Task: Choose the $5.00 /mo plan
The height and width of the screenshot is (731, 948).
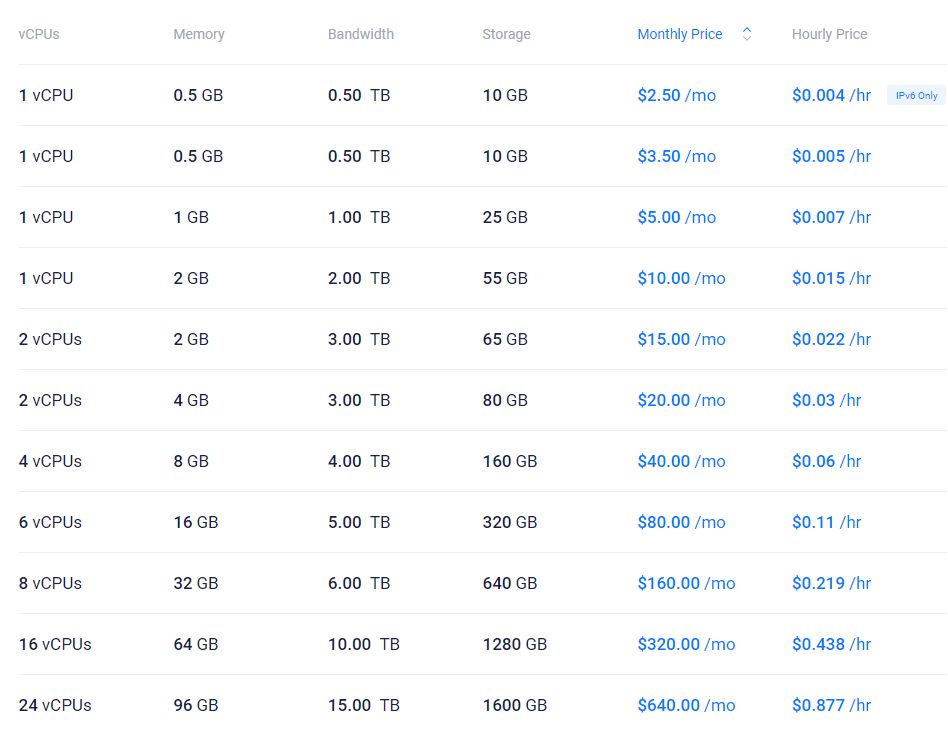Action: [x=676, y=218]
